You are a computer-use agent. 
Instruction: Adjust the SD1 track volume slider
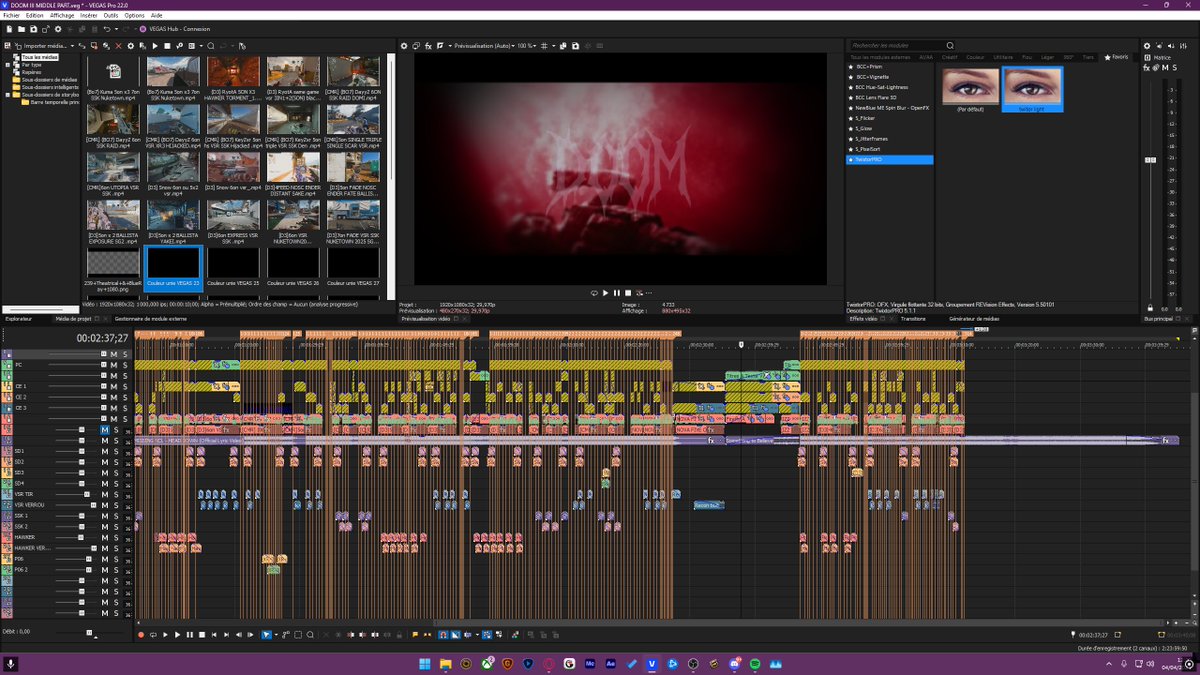tap(82, 451)
